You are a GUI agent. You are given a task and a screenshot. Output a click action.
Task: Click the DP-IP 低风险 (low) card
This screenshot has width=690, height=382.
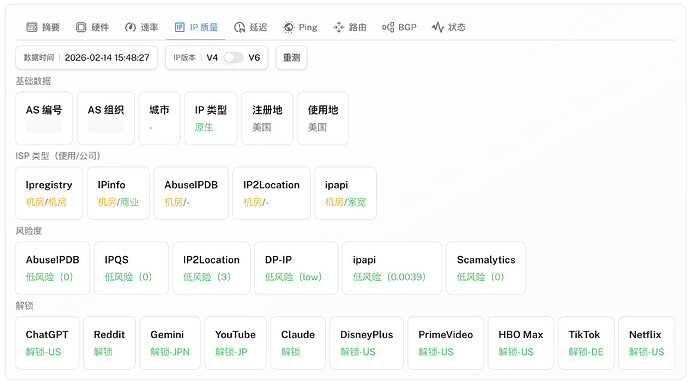296,268
